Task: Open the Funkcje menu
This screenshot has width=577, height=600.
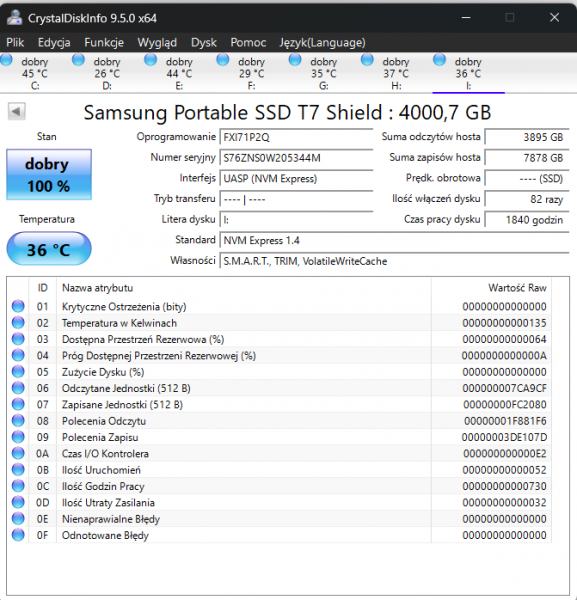Action: (104, 42)
